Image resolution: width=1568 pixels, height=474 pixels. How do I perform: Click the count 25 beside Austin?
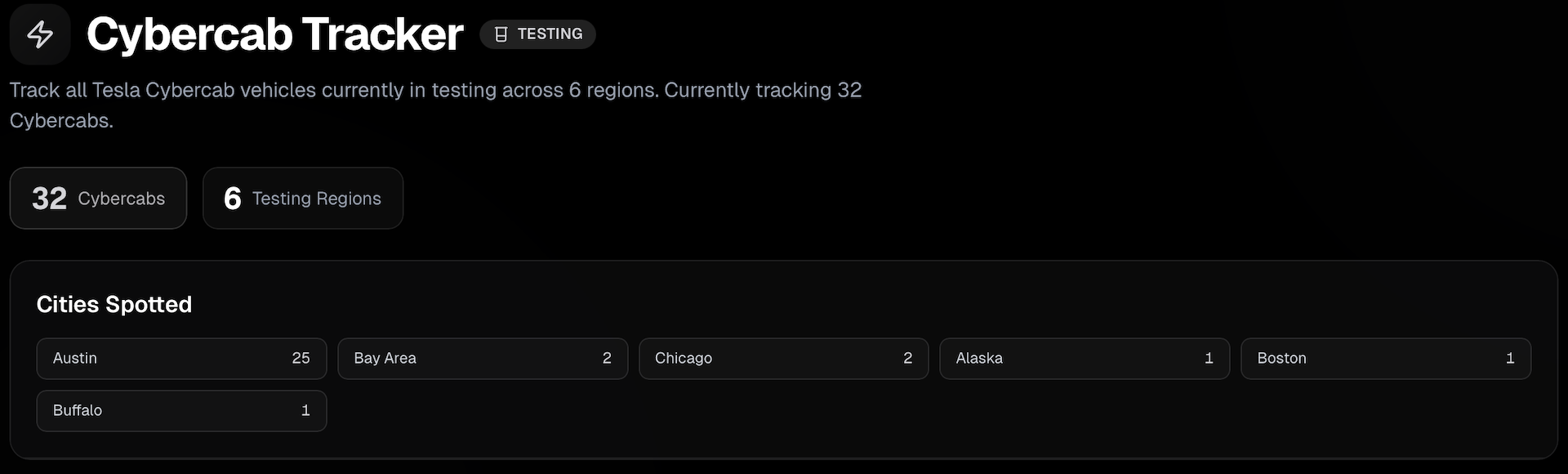301,358
